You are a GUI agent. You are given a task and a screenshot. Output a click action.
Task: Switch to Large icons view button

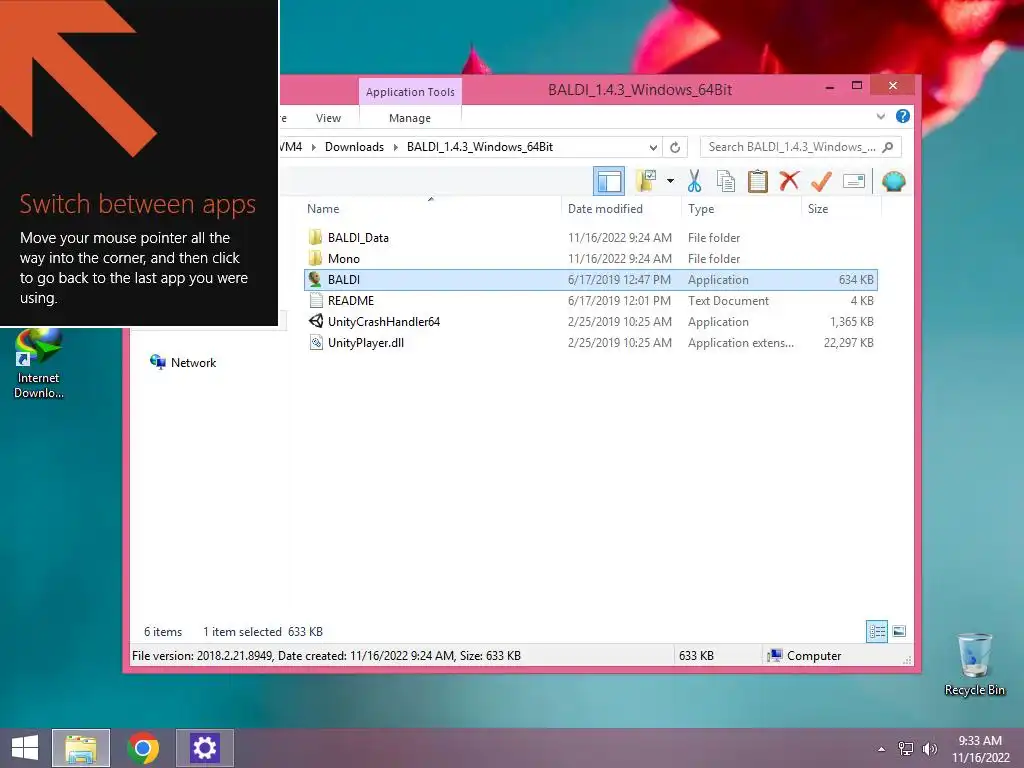coord(899,631)
